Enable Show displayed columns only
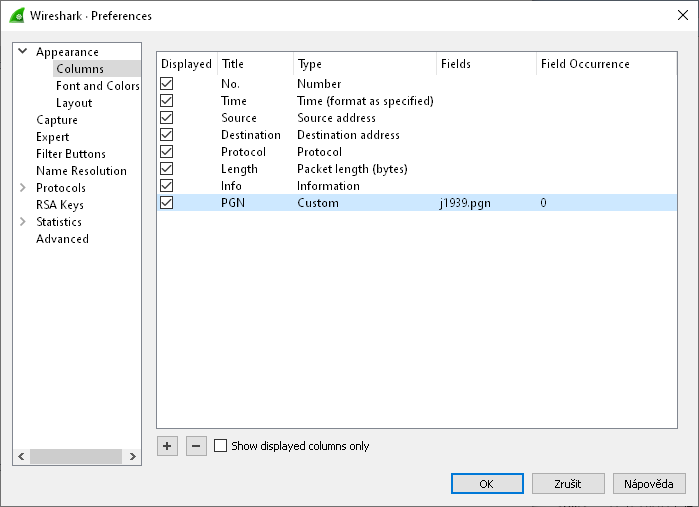This screenshot has width=699, height=507. 220,445
